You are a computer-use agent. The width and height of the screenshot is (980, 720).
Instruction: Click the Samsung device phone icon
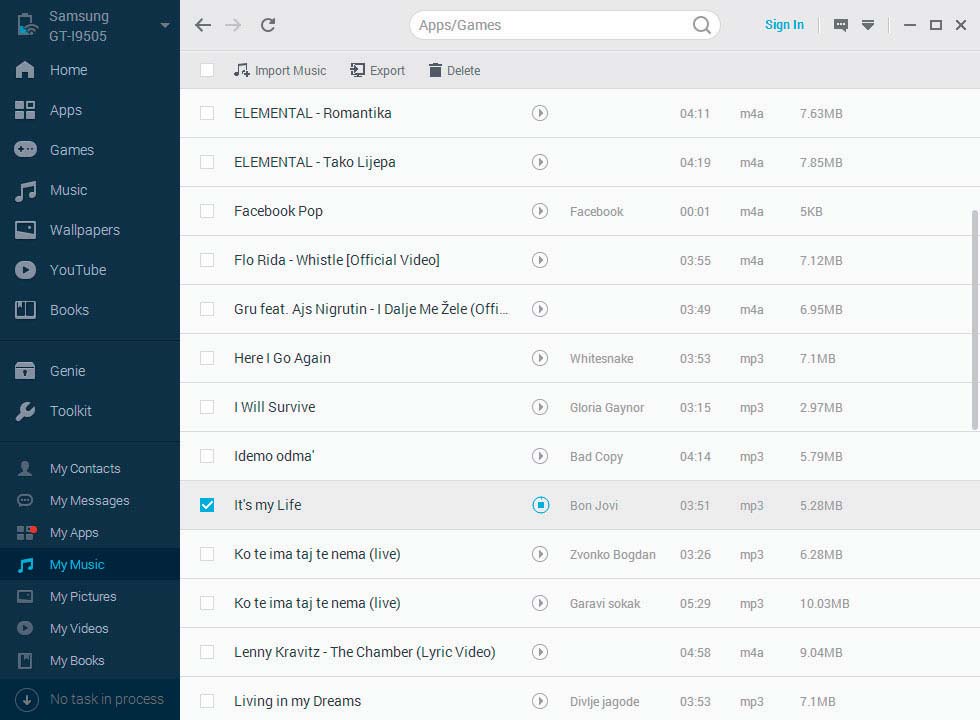tap(27, 25)
